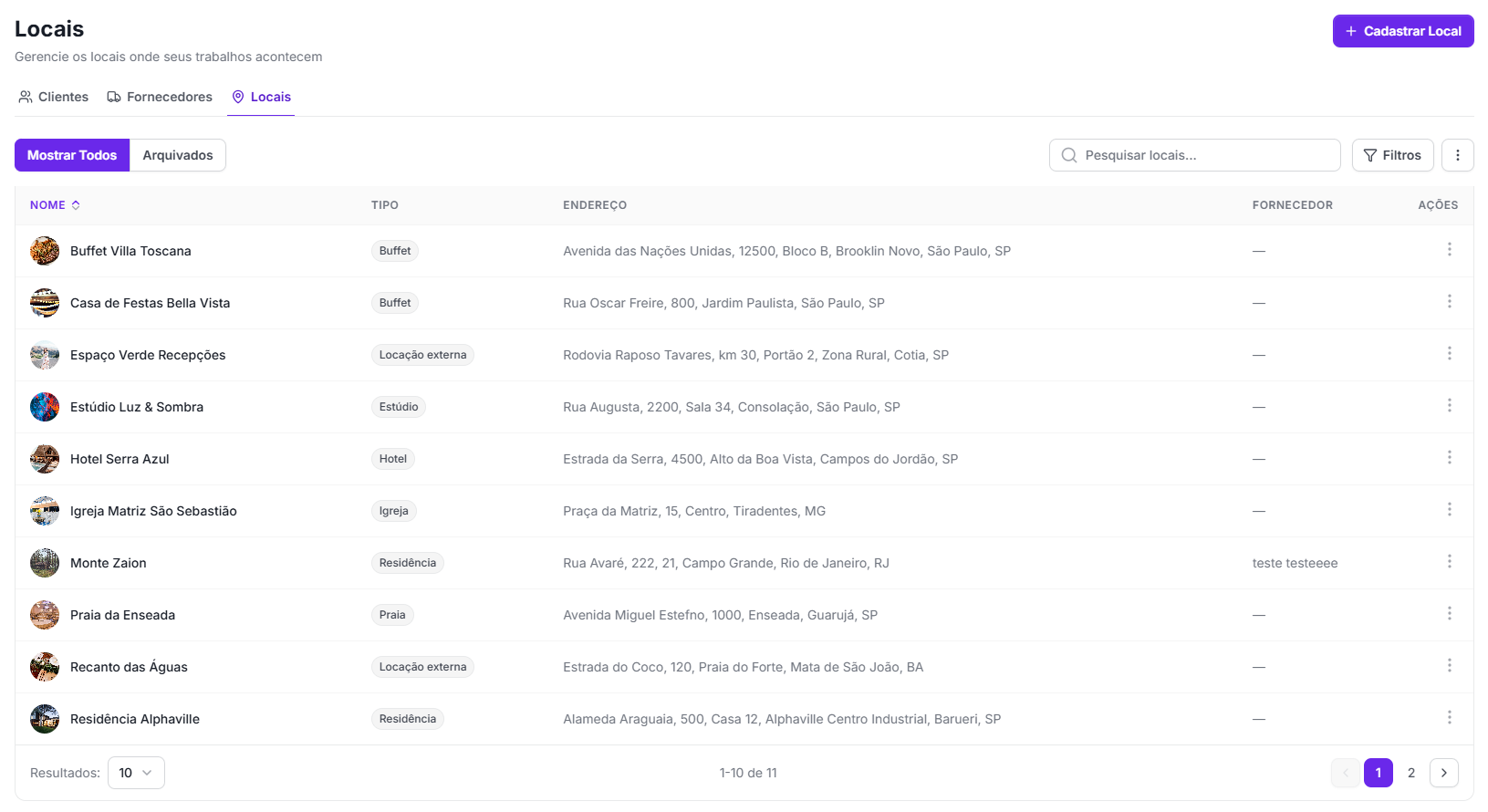
Task: Click Cadastrar Local button
Action: [x=1403, y=31]
